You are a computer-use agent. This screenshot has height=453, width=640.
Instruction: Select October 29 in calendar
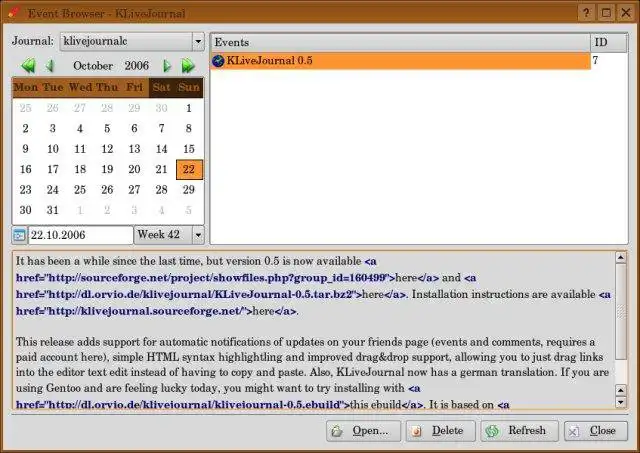(189, 190)
